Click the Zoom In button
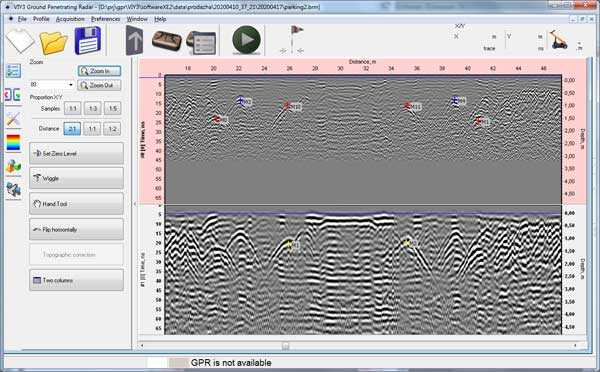Image resolution: width=600 pixels, height=372 pixels. (x=99, y=71)
